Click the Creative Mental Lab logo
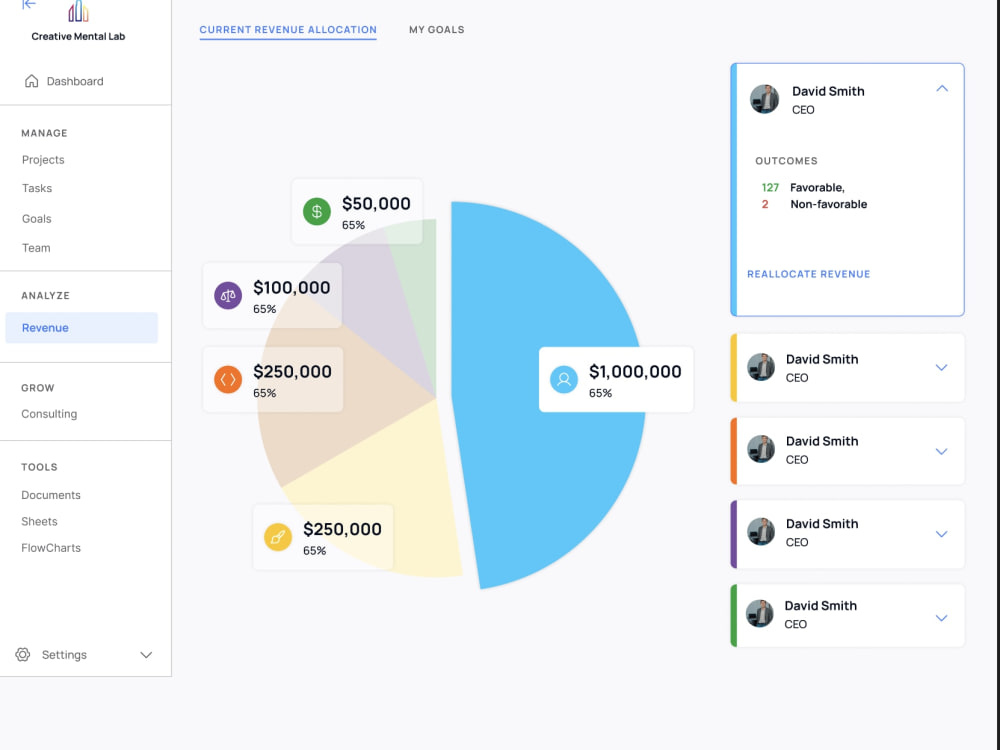Image resolution: width=1000 pixels, height=750 pixels. pos(78,11)
